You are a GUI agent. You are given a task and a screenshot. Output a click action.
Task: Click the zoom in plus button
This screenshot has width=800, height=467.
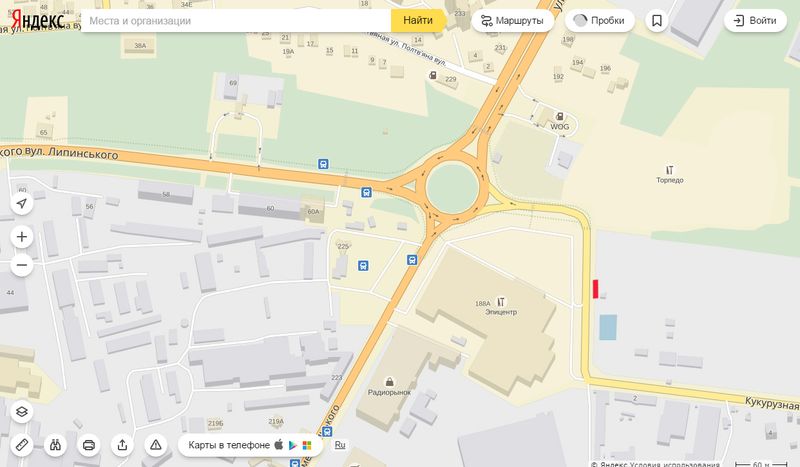pos(21,237)
